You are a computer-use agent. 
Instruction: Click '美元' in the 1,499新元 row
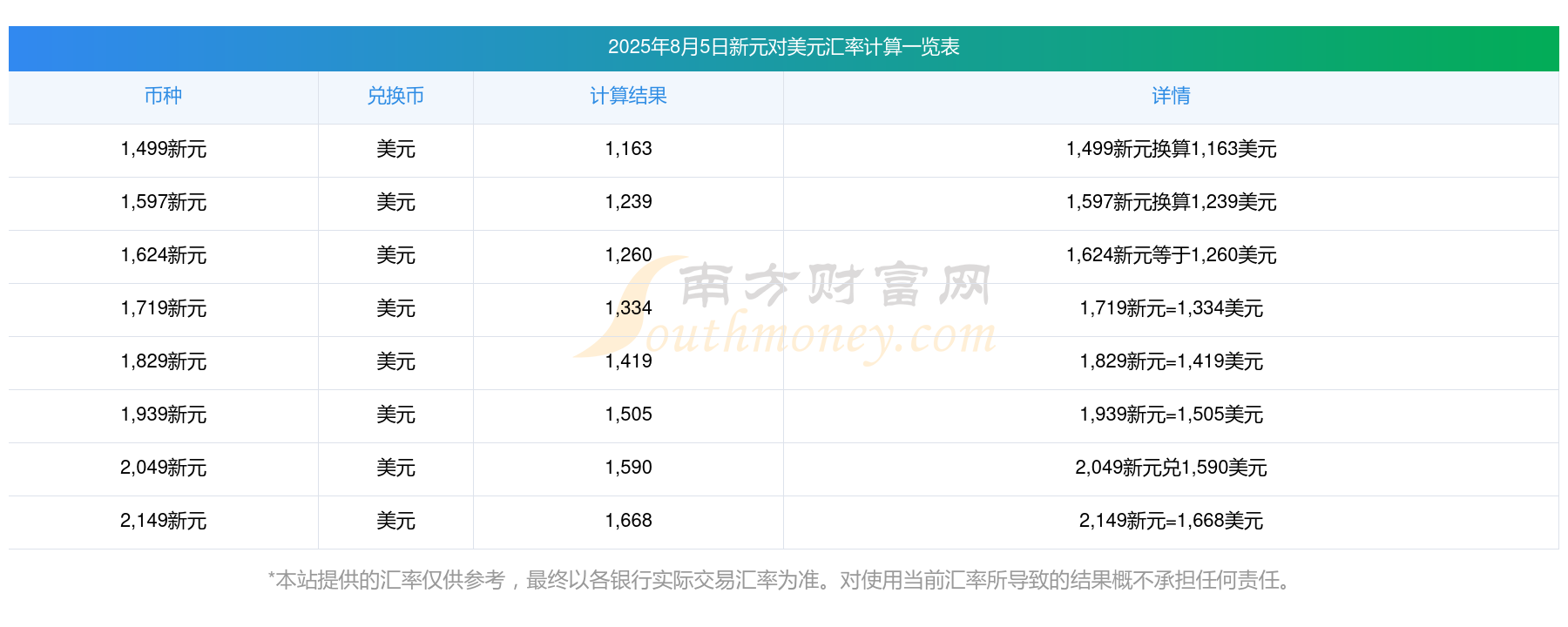pos(395,150)
